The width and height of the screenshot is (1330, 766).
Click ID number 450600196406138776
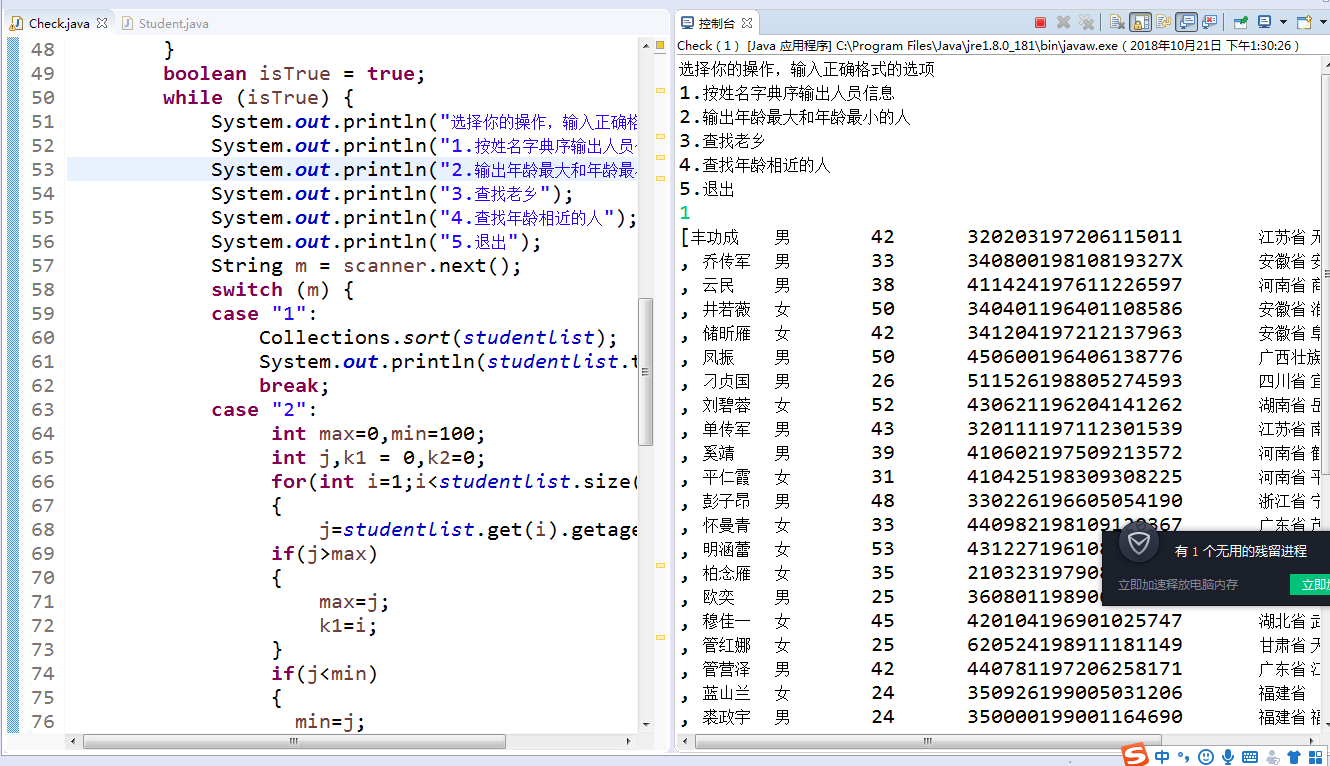tap(1074, 357)
